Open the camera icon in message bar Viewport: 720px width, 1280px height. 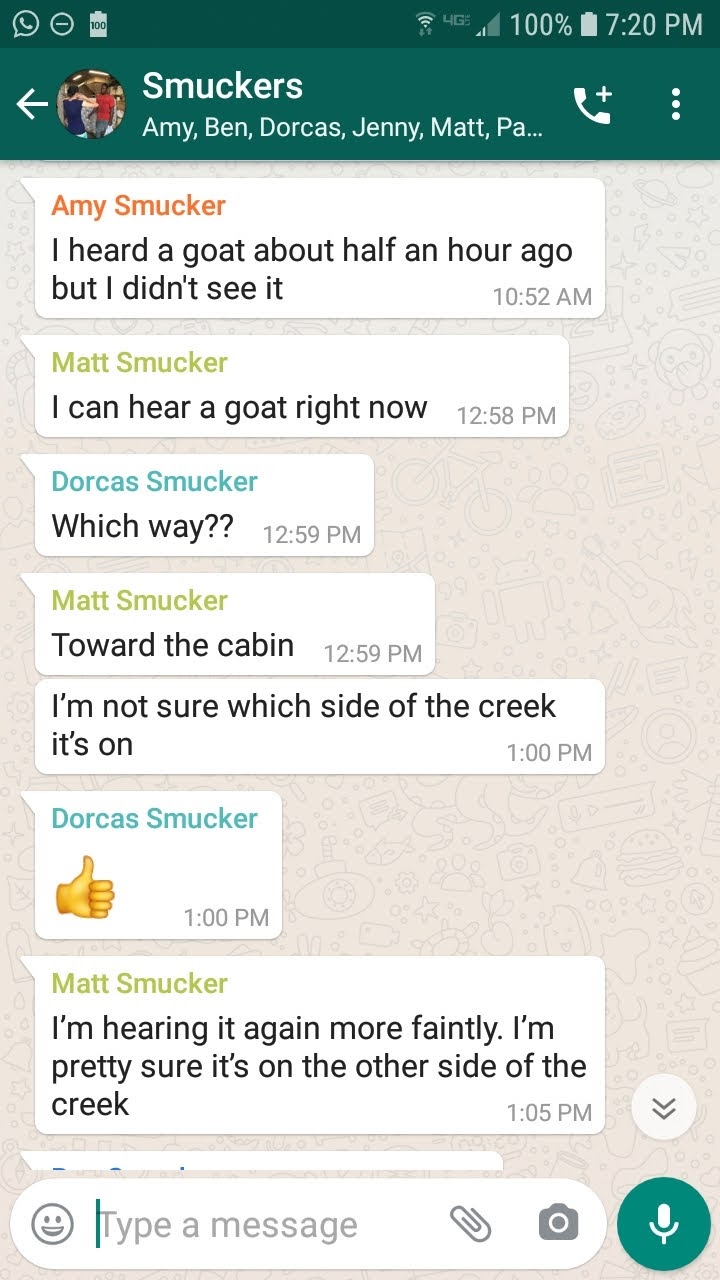tap(558, 1223)
